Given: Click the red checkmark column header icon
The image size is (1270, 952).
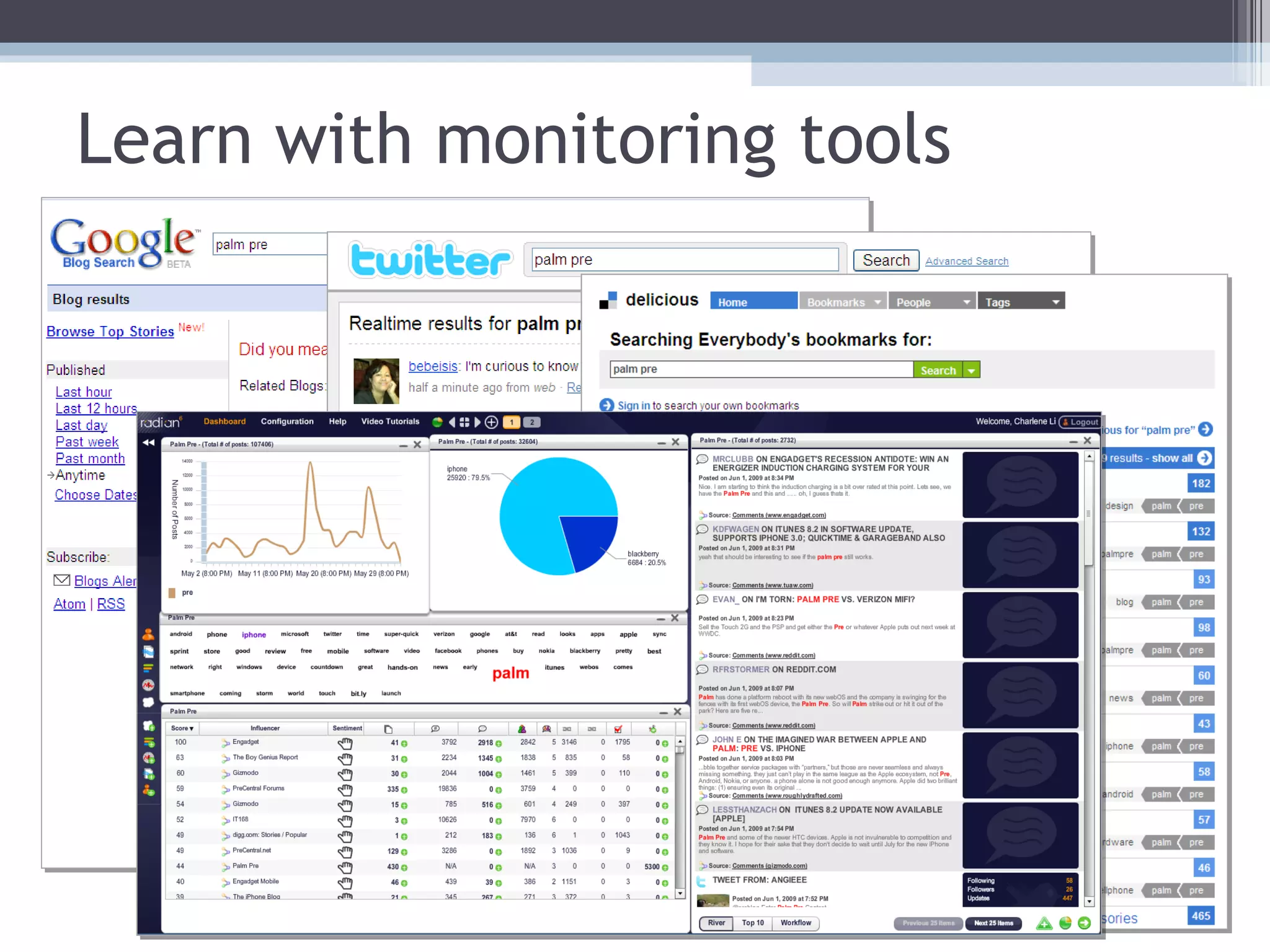Looking at the screenshot, I should (x=618, y=729).
